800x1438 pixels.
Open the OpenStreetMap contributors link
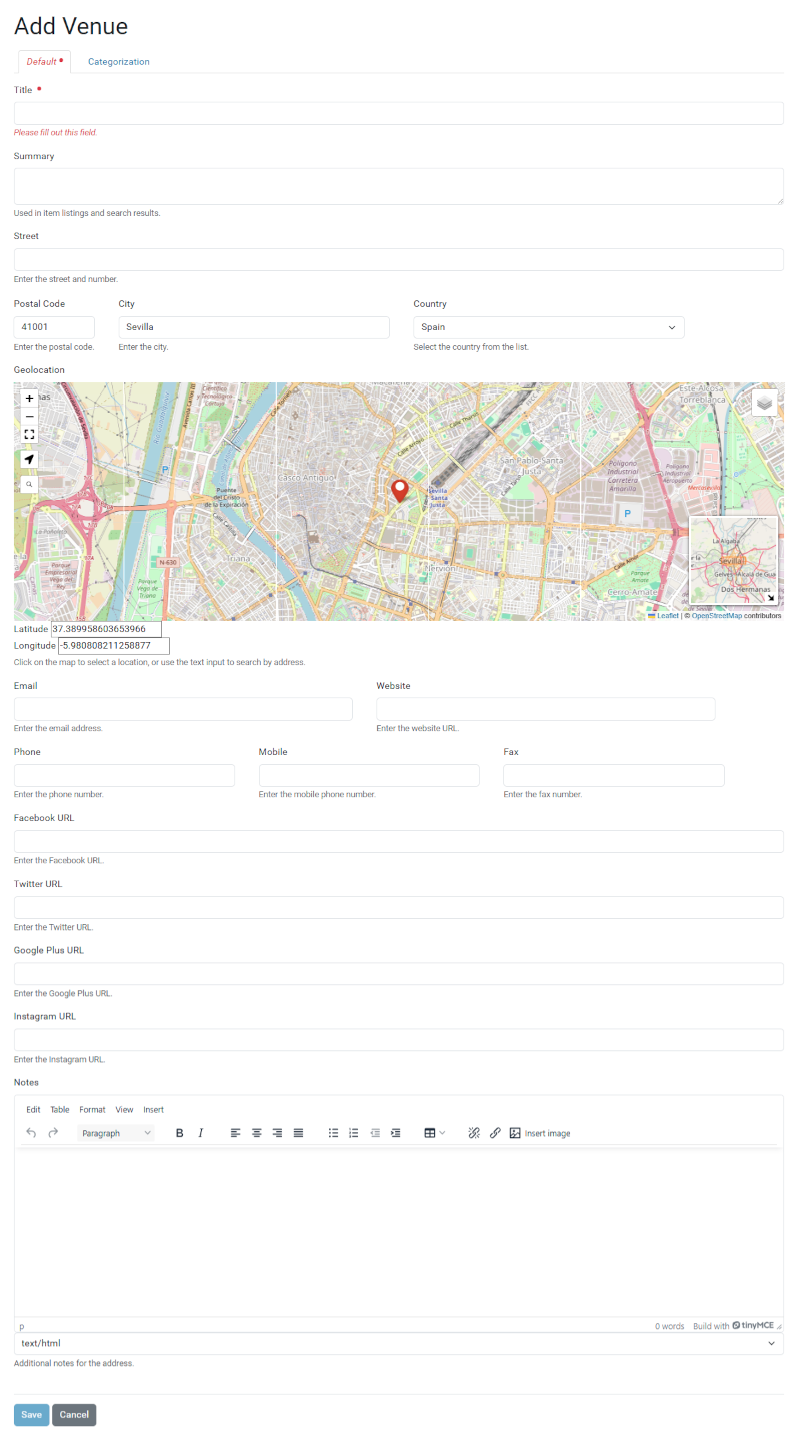coord(716,616)
